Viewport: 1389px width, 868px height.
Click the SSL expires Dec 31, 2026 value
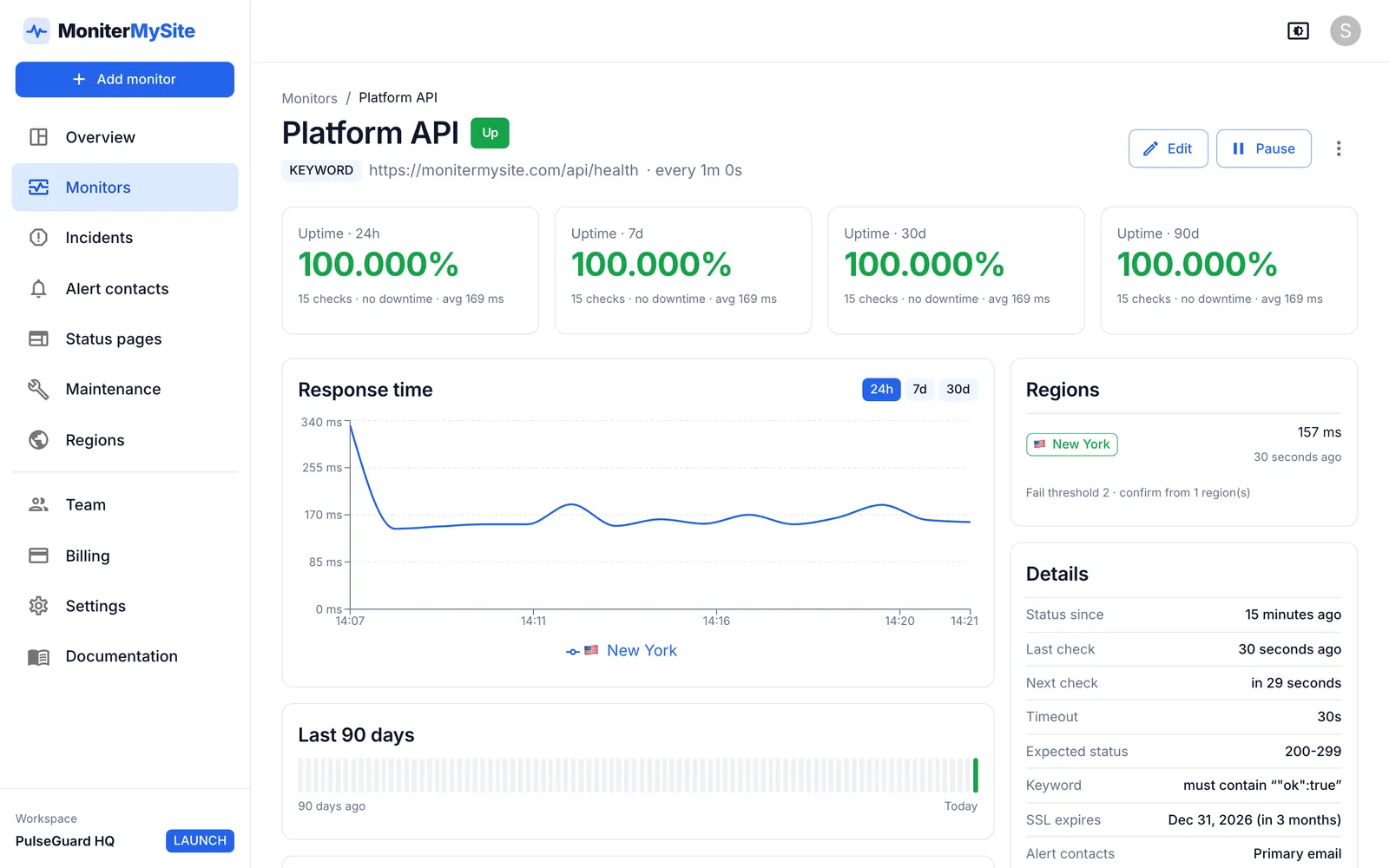pos(1254,819)
